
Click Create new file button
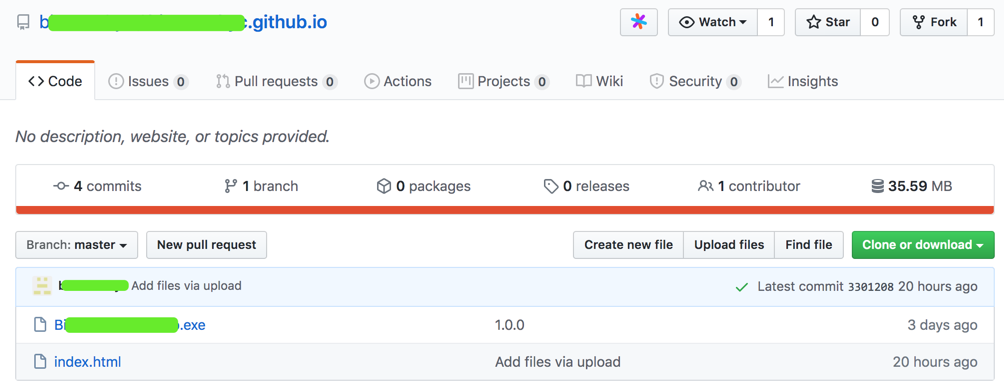[629, 245]
